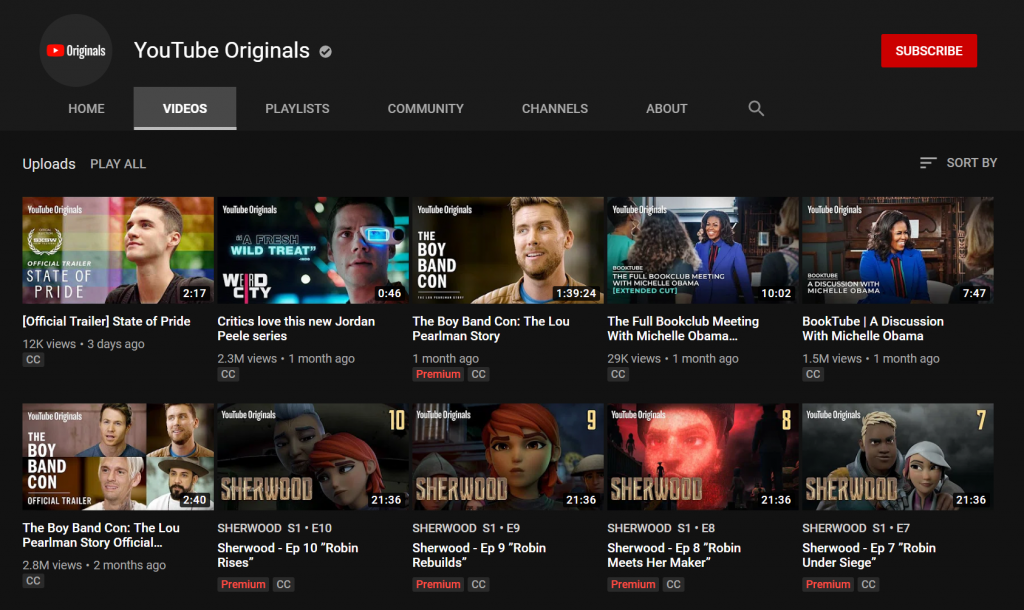Play the Sherwood episode 8 thumbnail
The height and width of the screenshot is (610, 1024).
[x=703, y=457]
